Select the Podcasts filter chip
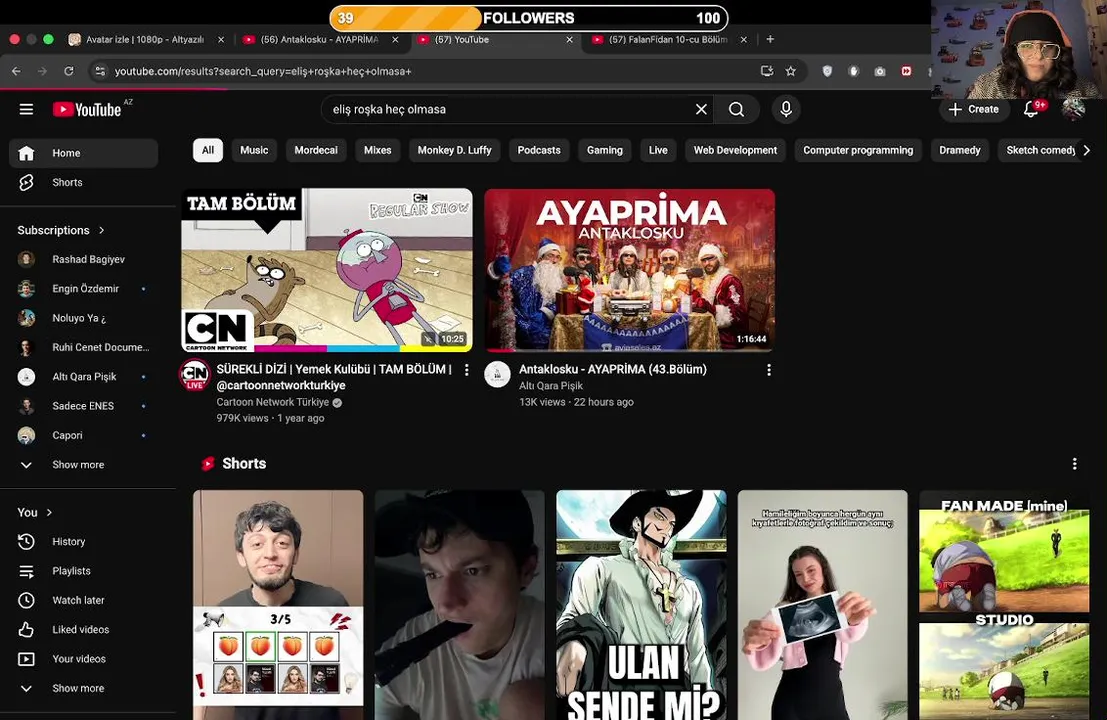The width and height of the screenshot is (1107, 720). pos(539,150)
